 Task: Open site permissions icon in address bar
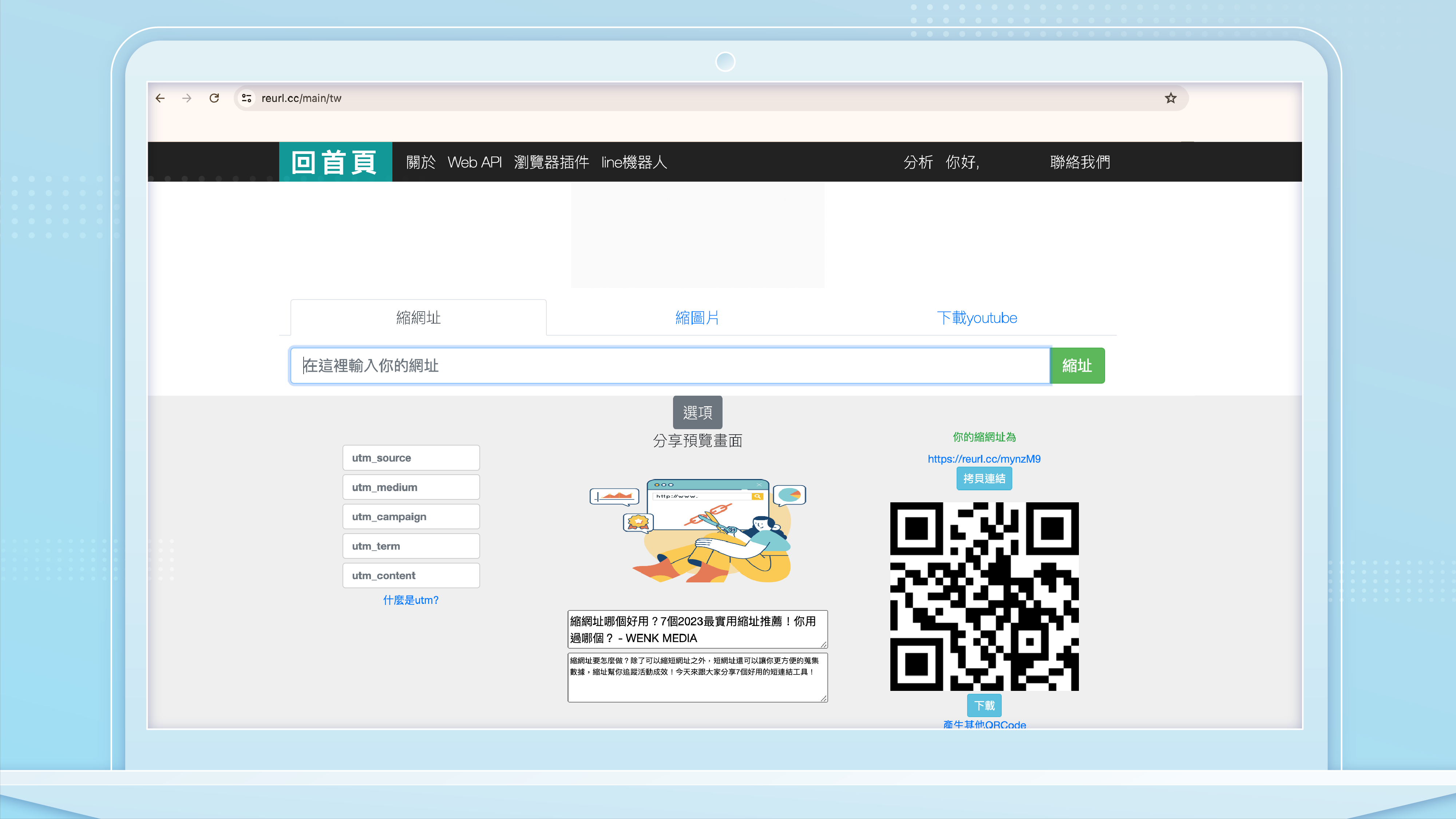click(246, 98)
